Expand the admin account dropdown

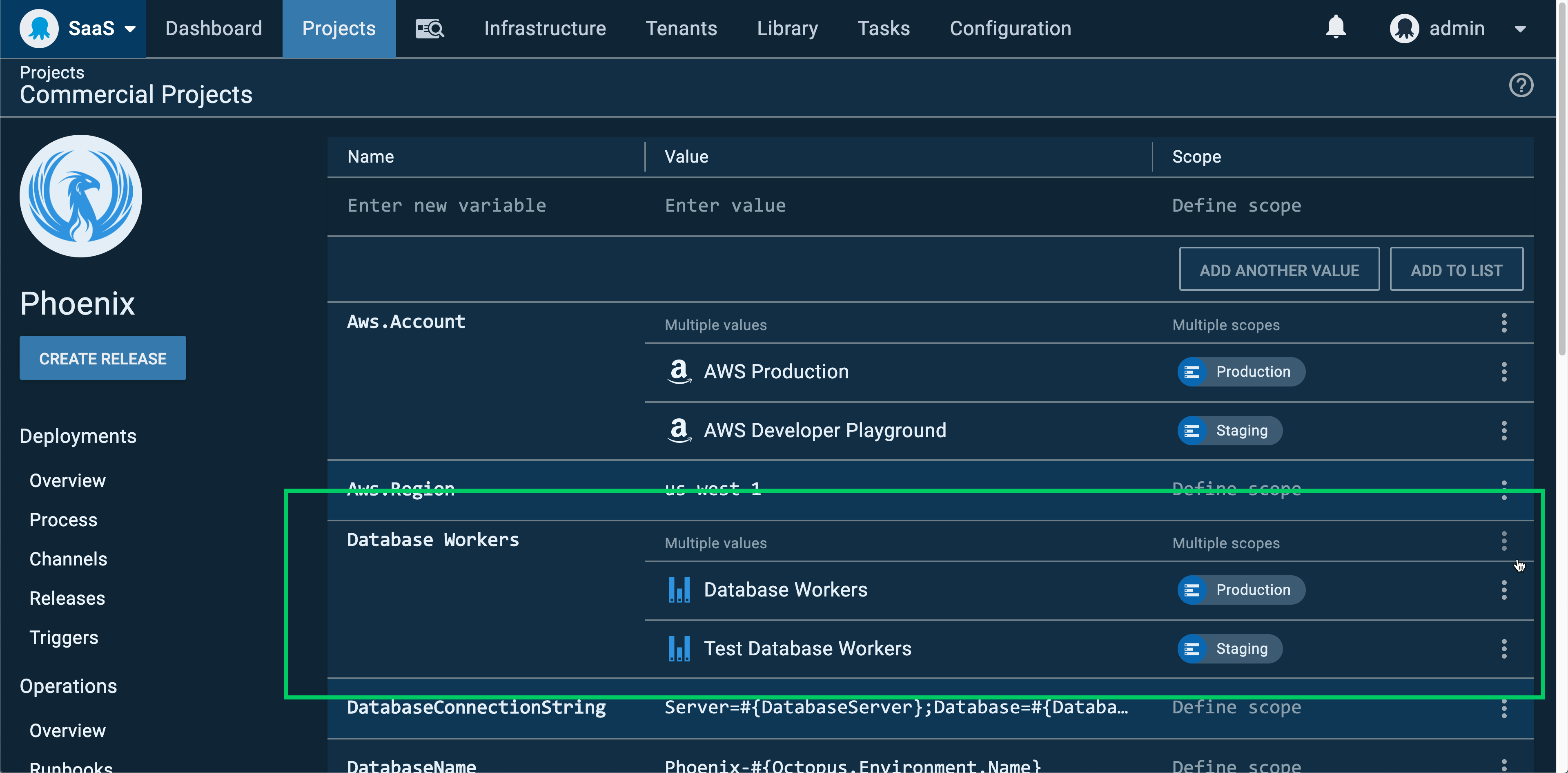point(1521,29)
